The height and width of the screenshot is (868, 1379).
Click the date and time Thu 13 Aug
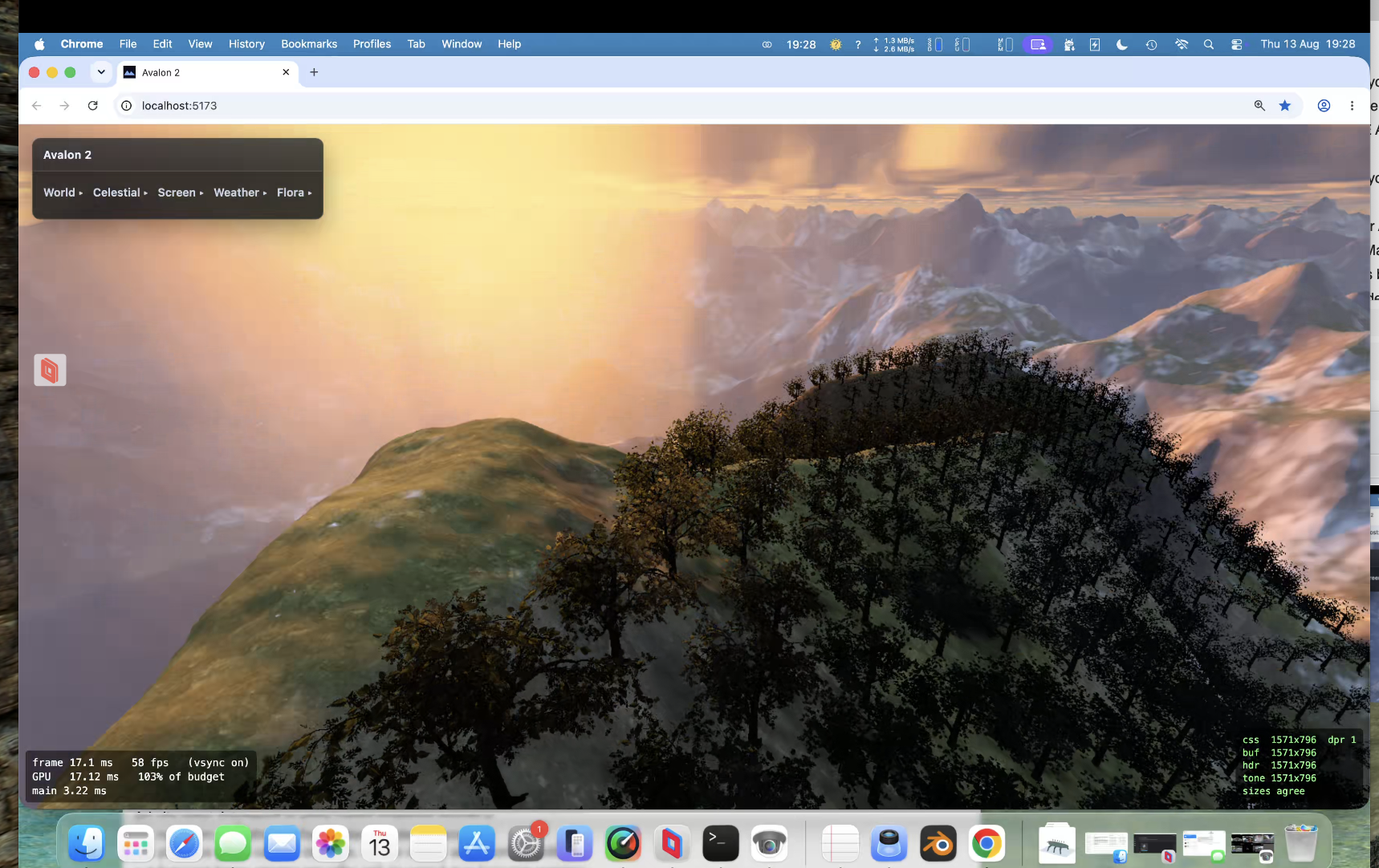tap(1308, 44)
